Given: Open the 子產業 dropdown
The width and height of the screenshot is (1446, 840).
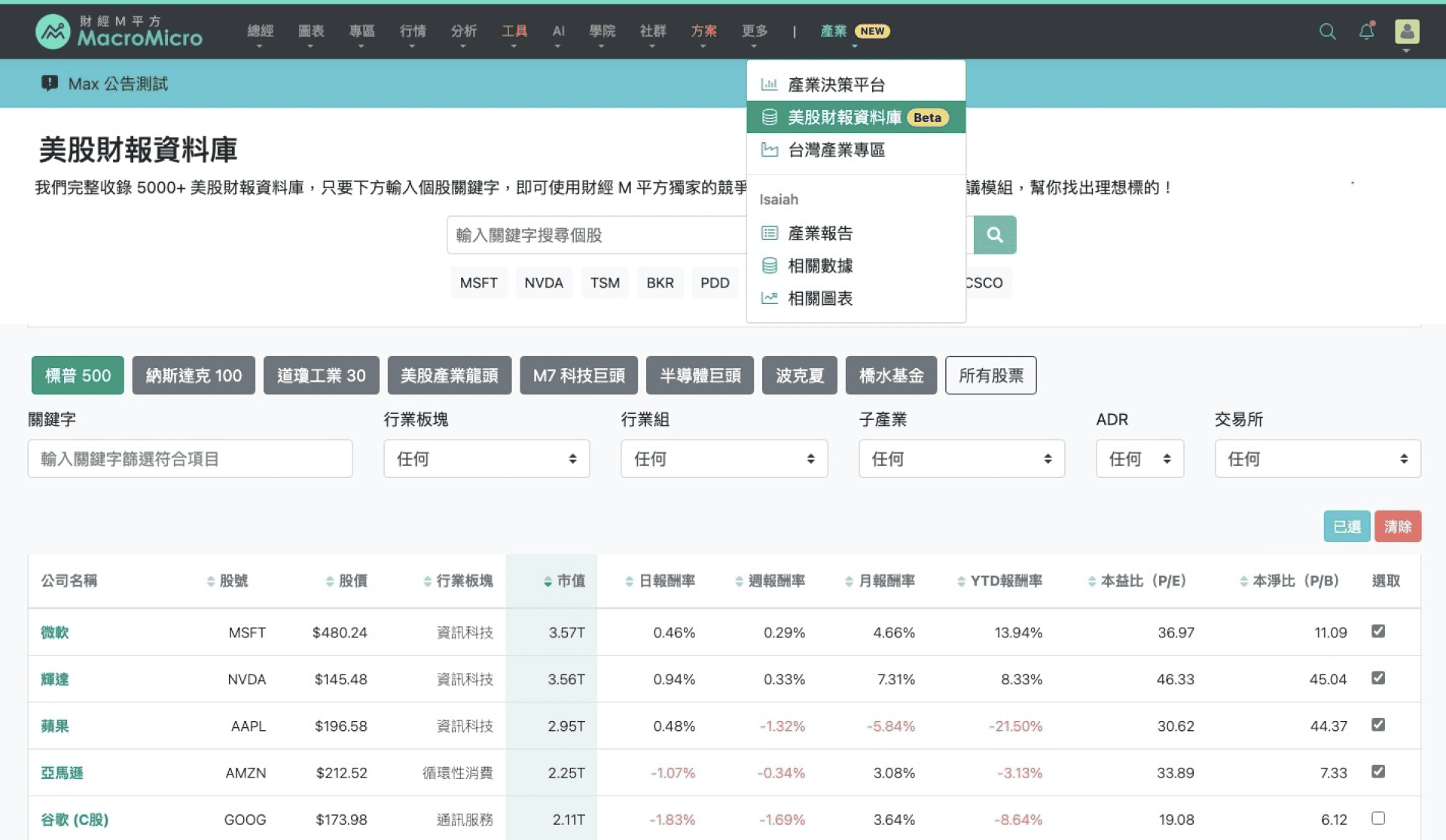Looking at the screenshot, I should tap(962, 458).
